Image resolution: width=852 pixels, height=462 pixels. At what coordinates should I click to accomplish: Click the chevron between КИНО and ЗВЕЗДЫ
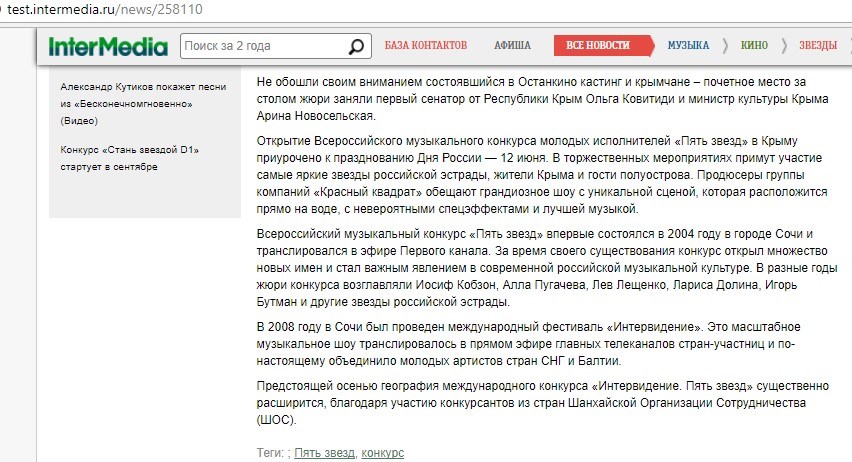click(x=783, y=46)
